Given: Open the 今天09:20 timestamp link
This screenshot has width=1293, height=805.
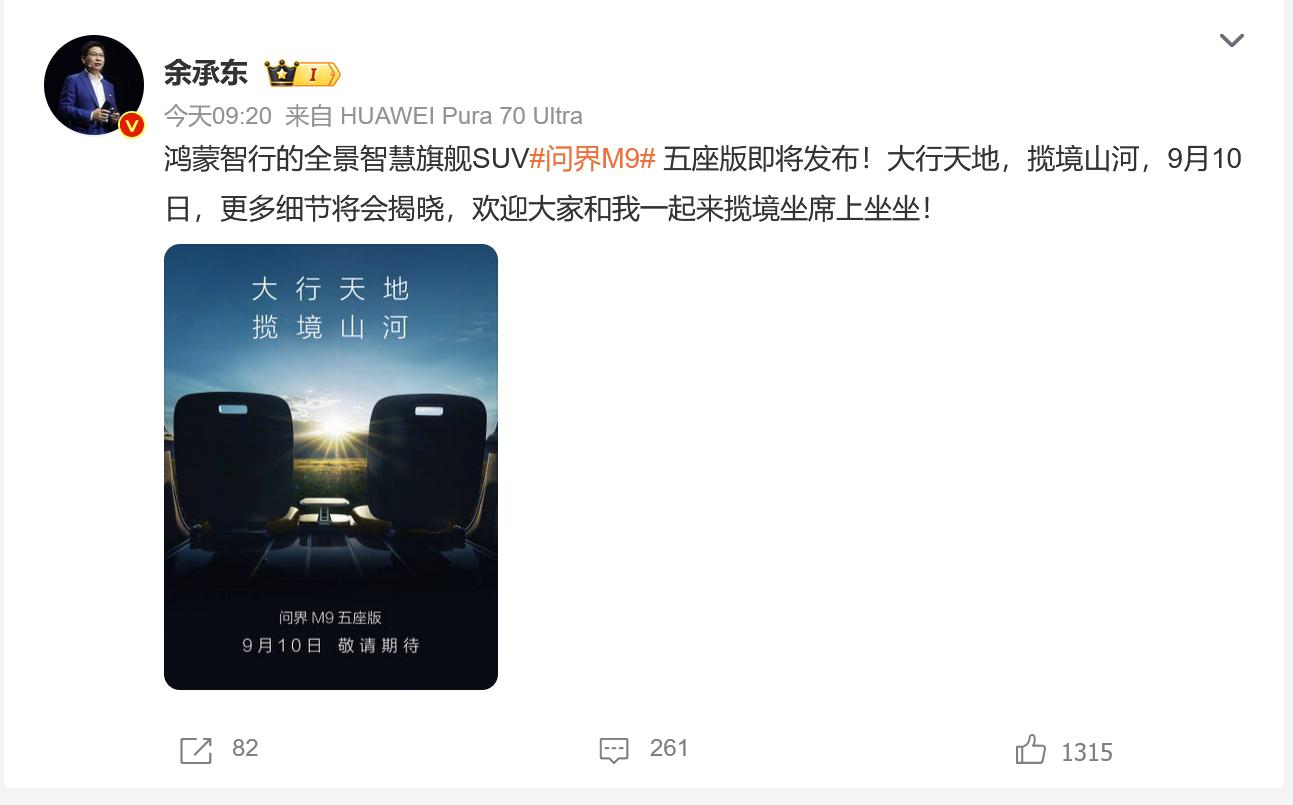Looking at the screenshot, I should (218, 116).
